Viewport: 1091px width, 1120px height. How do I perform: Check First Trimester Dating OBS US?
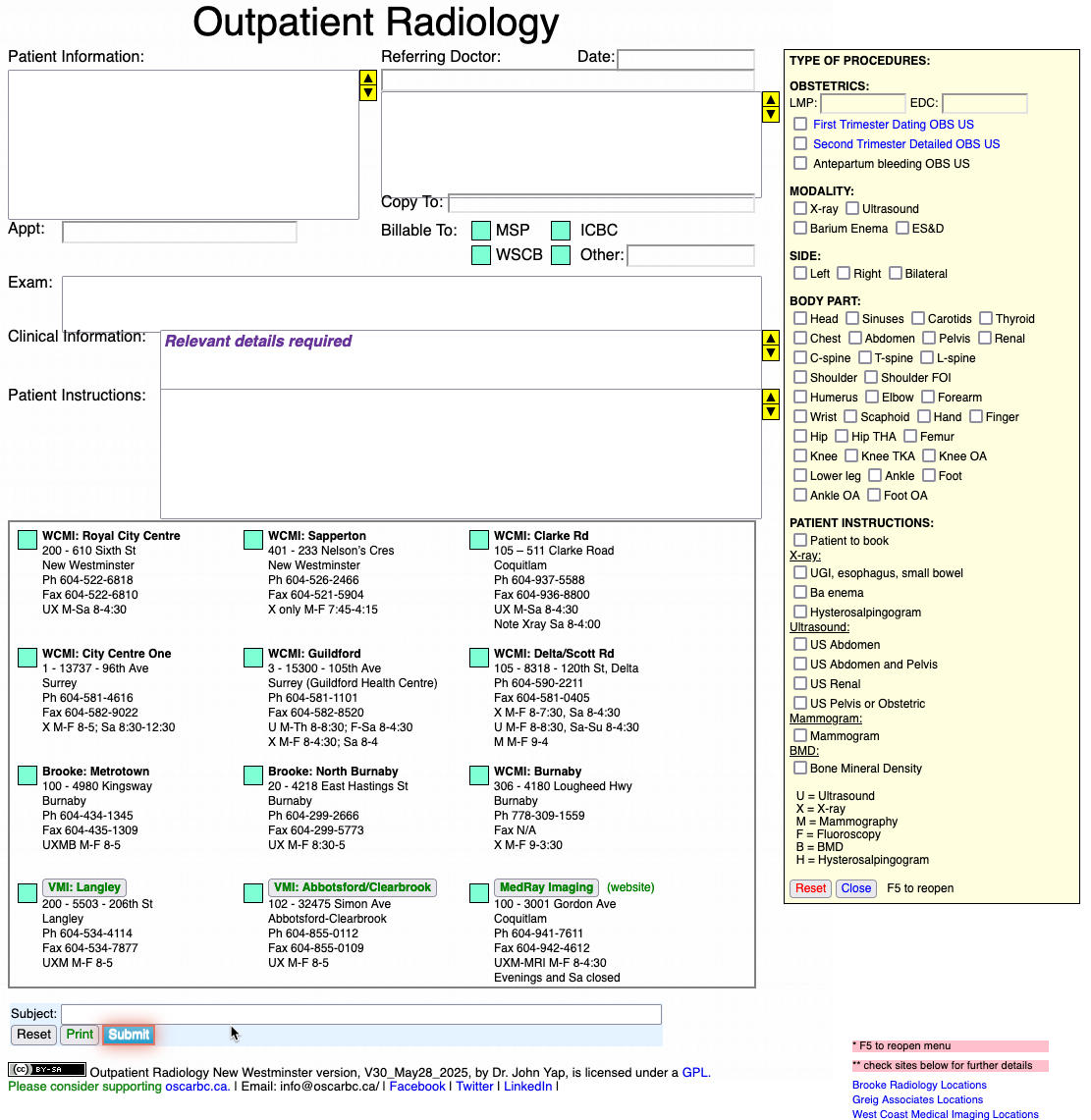point(800,124)
